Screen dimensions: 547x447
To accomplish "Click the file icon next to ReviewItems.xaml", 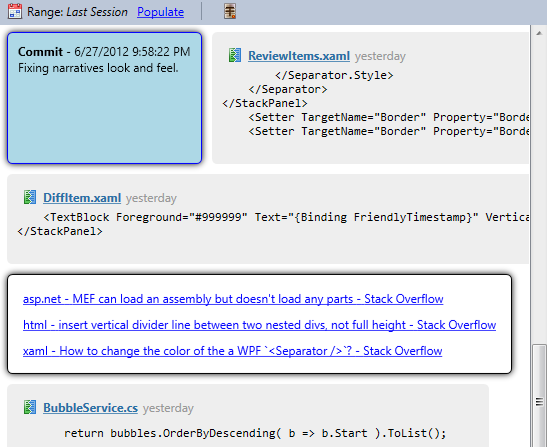I will (x=235, y=55).
